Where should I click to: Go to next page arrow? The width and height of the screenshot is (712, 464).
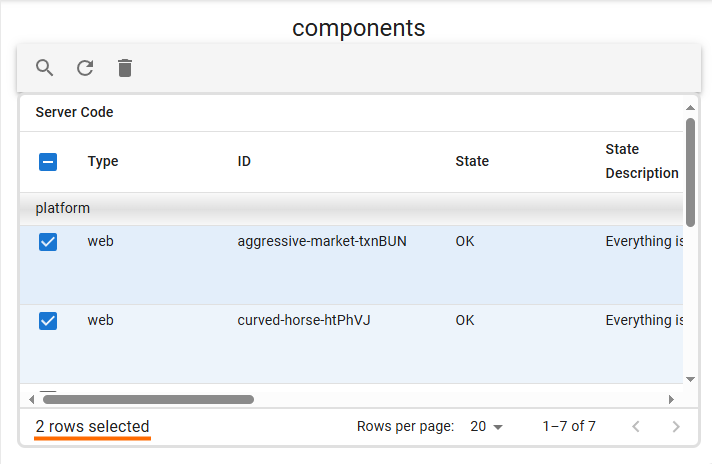[x=676, y=427]
